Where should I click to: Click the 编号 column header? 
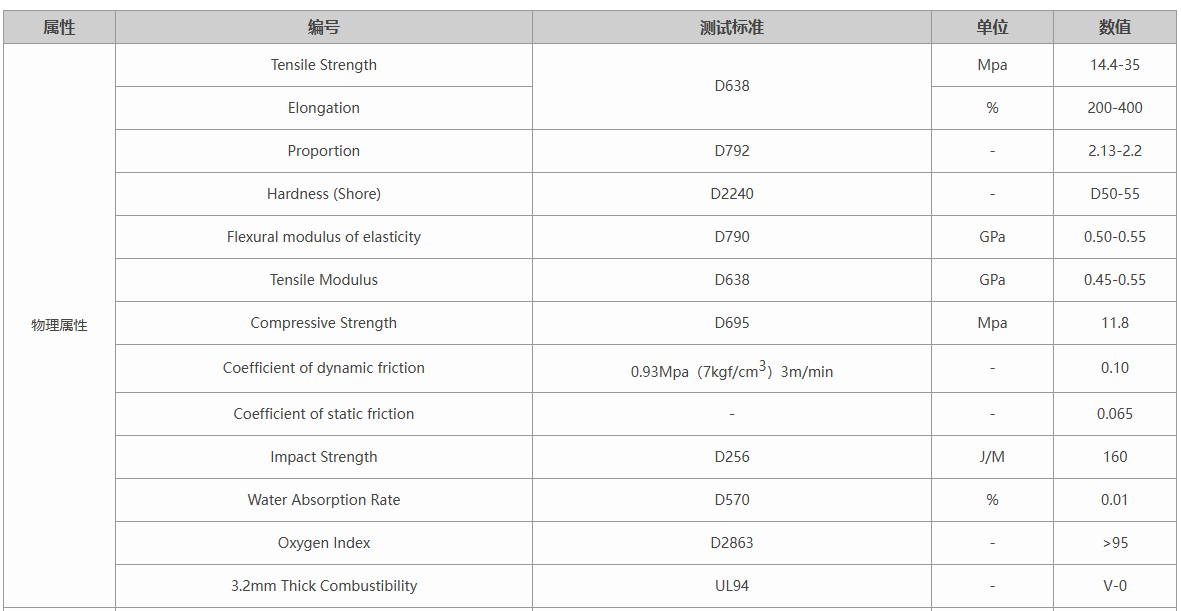323,27
